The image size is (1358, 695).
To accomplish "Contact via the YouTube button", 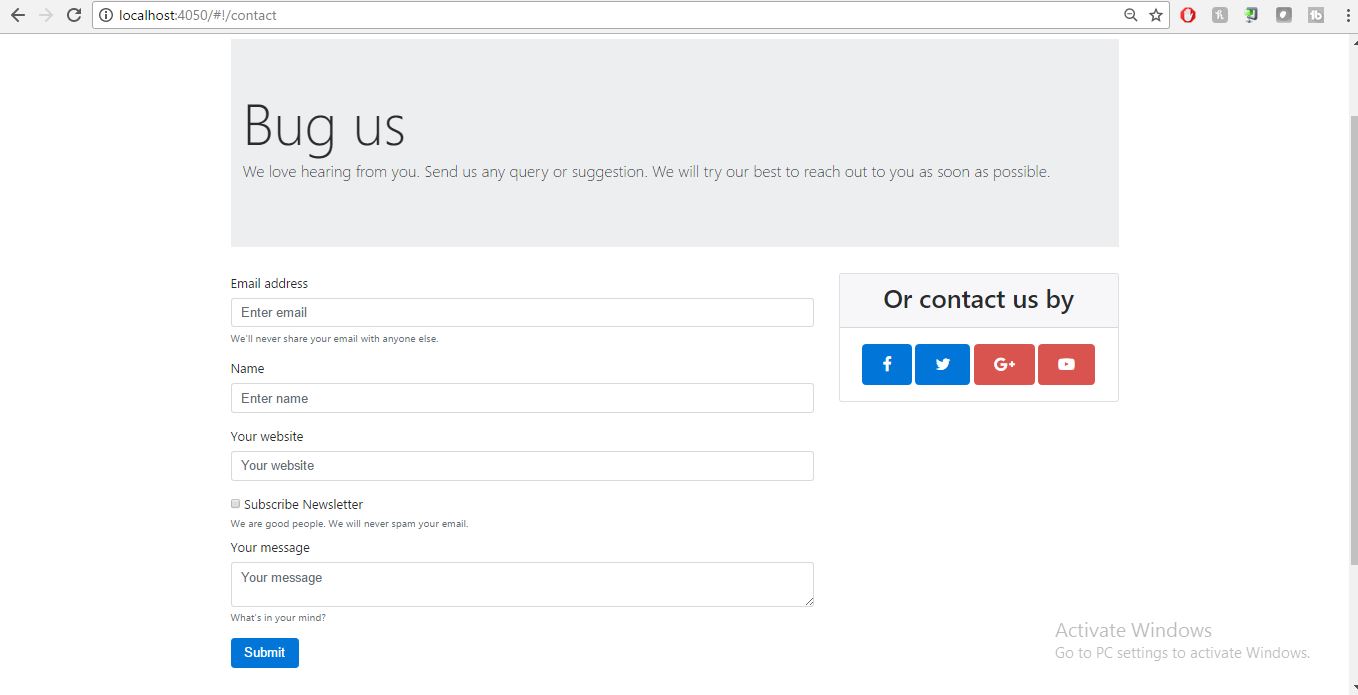I will tap(1066, 365).
